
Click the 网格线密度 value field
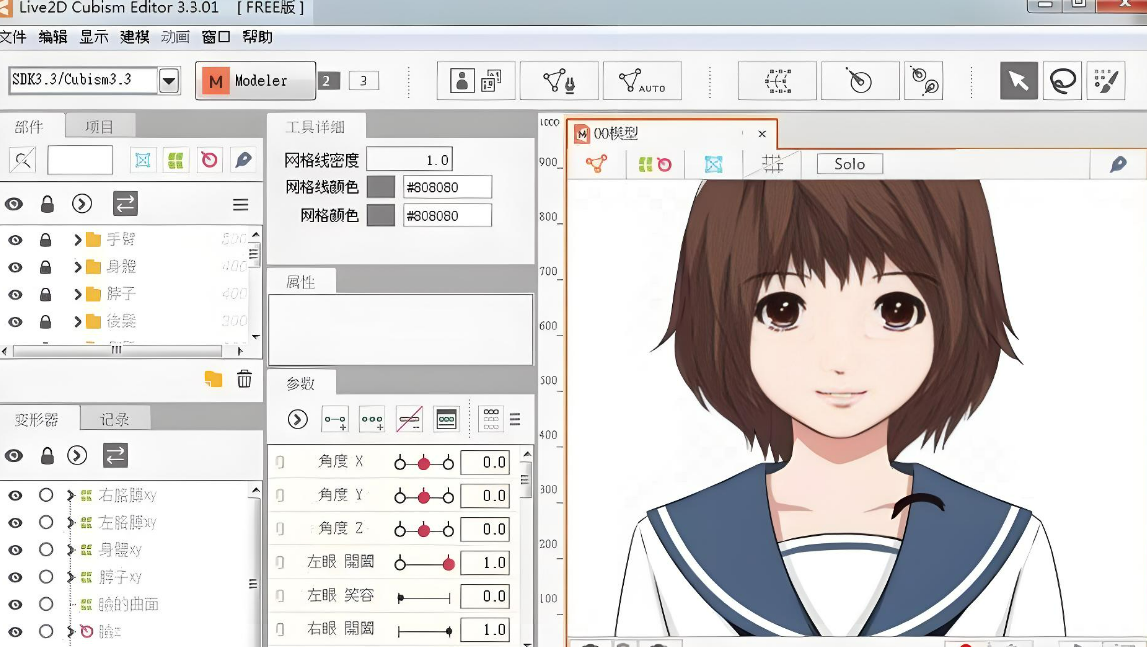pos(410,160)
